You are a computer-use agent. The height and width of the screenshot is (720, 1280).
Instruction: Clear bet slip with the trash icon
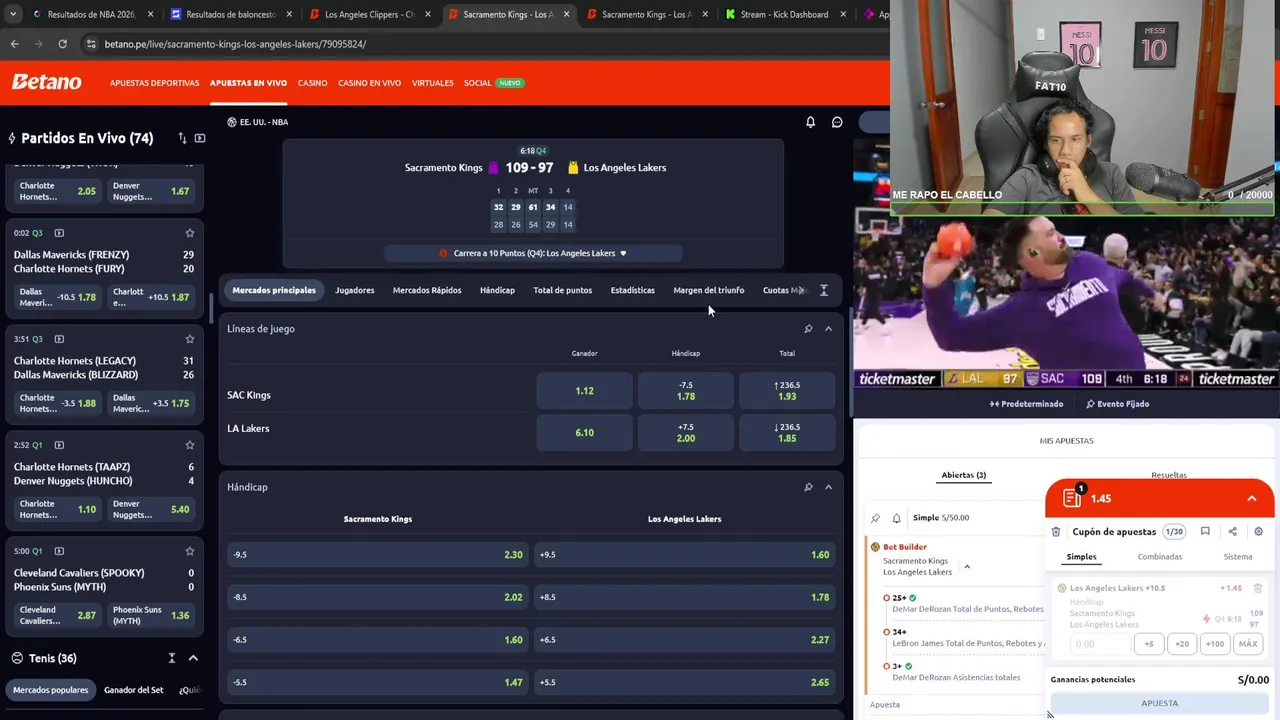coord(1056,532)
